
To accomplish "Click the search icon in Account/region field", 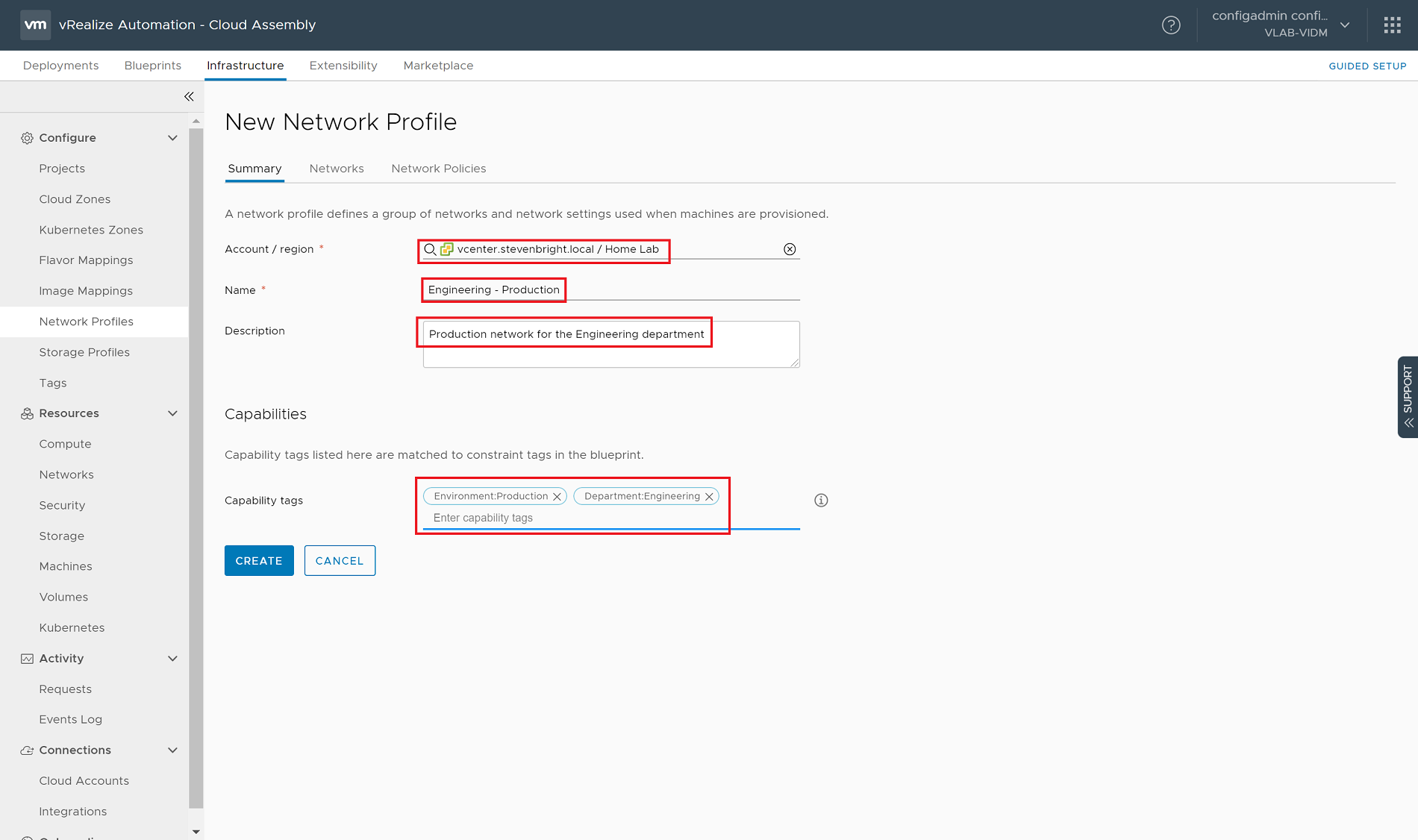I will pyautogui.click(x=431, y=249).
